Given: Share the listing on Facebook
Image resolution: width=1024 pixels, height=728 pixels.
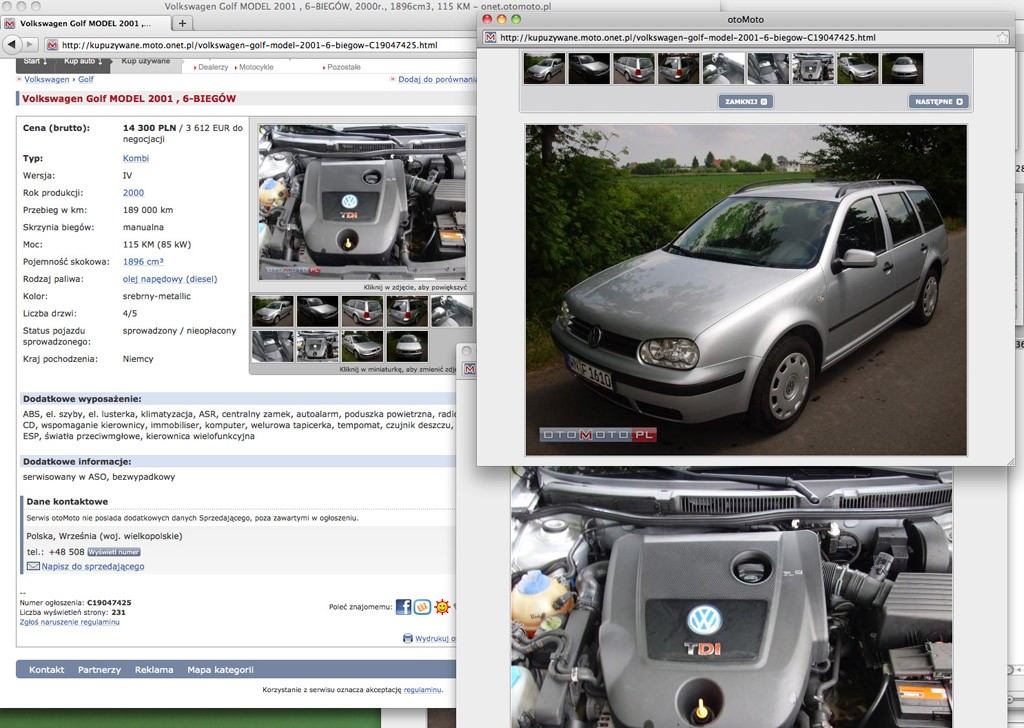Looking at the screenshot, I should click(404, 607).
